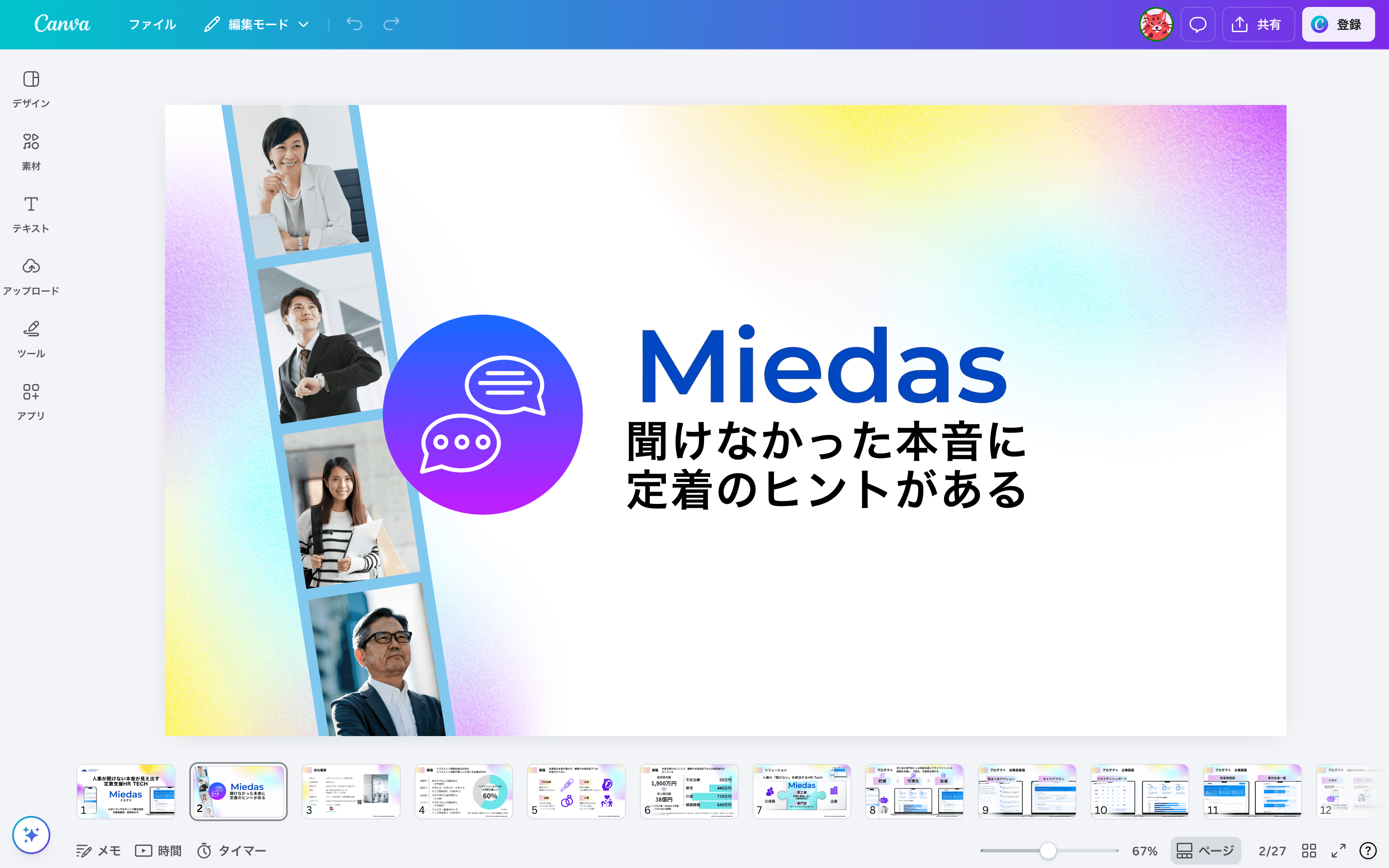Open the ファイル menu
The width and height of the screenshot is (1389, 868).
(152, 24)
